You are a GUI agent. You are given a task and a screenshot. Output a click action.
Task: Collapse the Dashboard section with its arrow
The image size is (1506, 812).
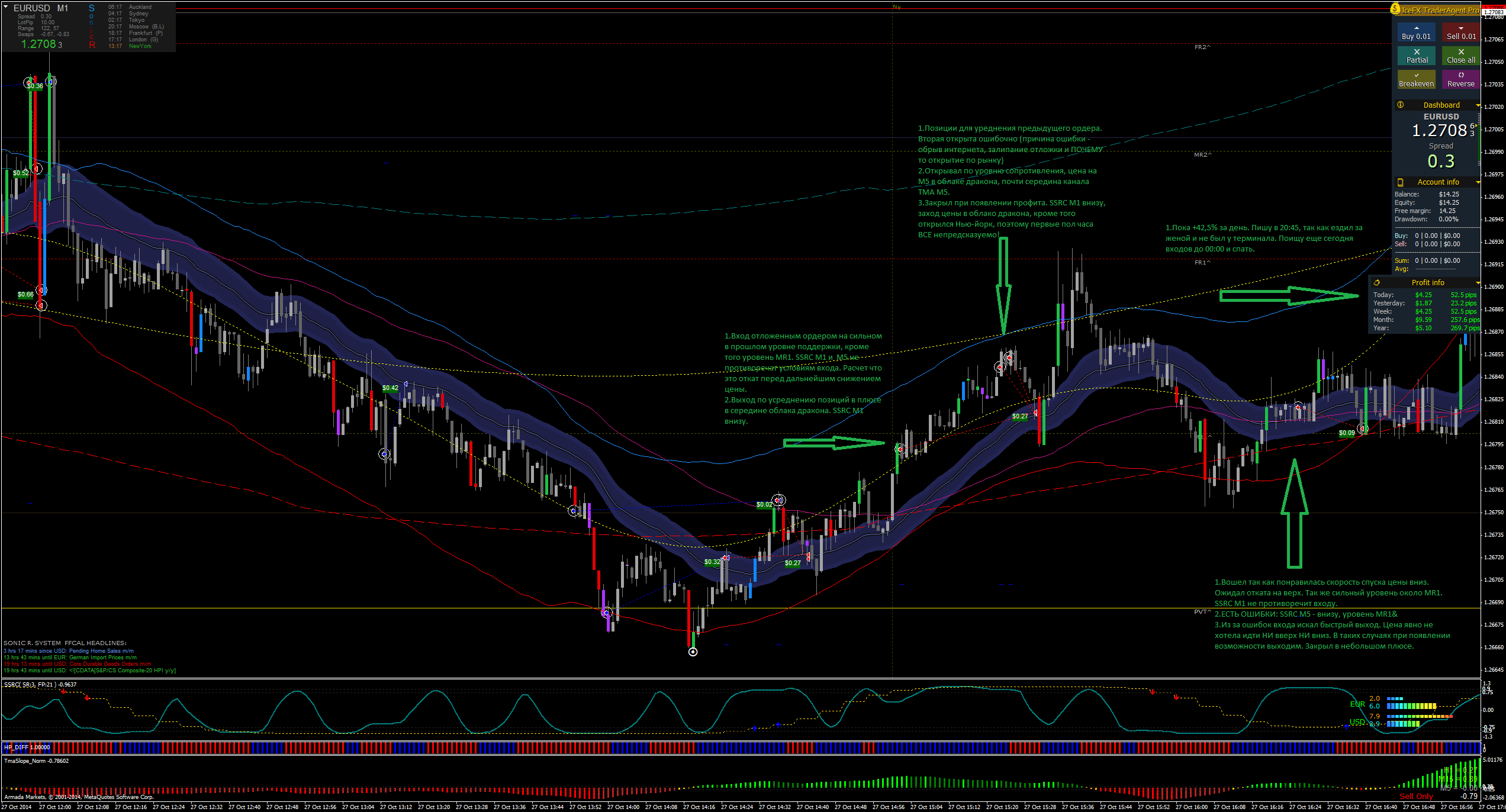click(1478, 105)
